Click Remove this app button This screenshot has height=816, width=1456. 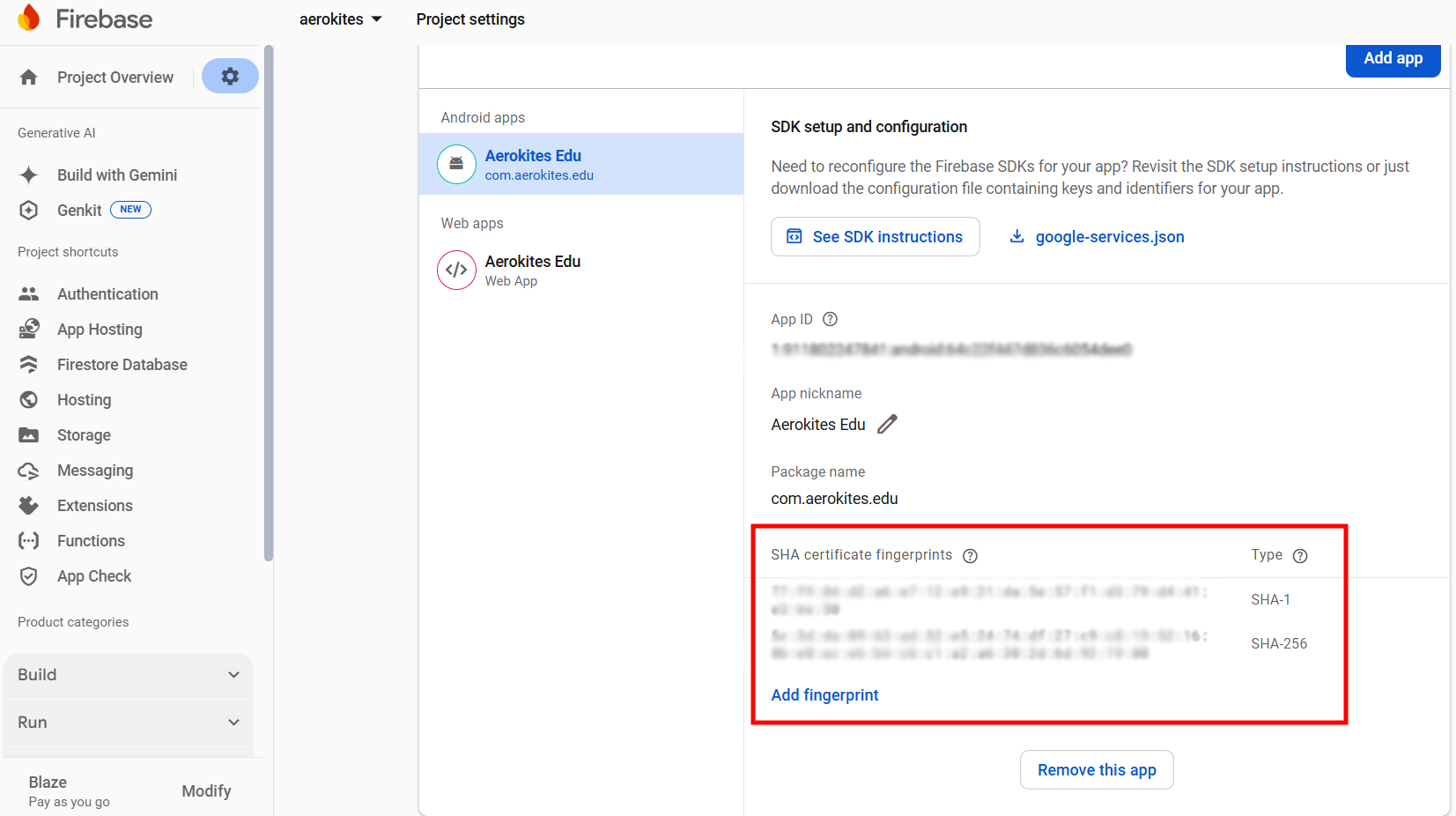pos(1097,769)
